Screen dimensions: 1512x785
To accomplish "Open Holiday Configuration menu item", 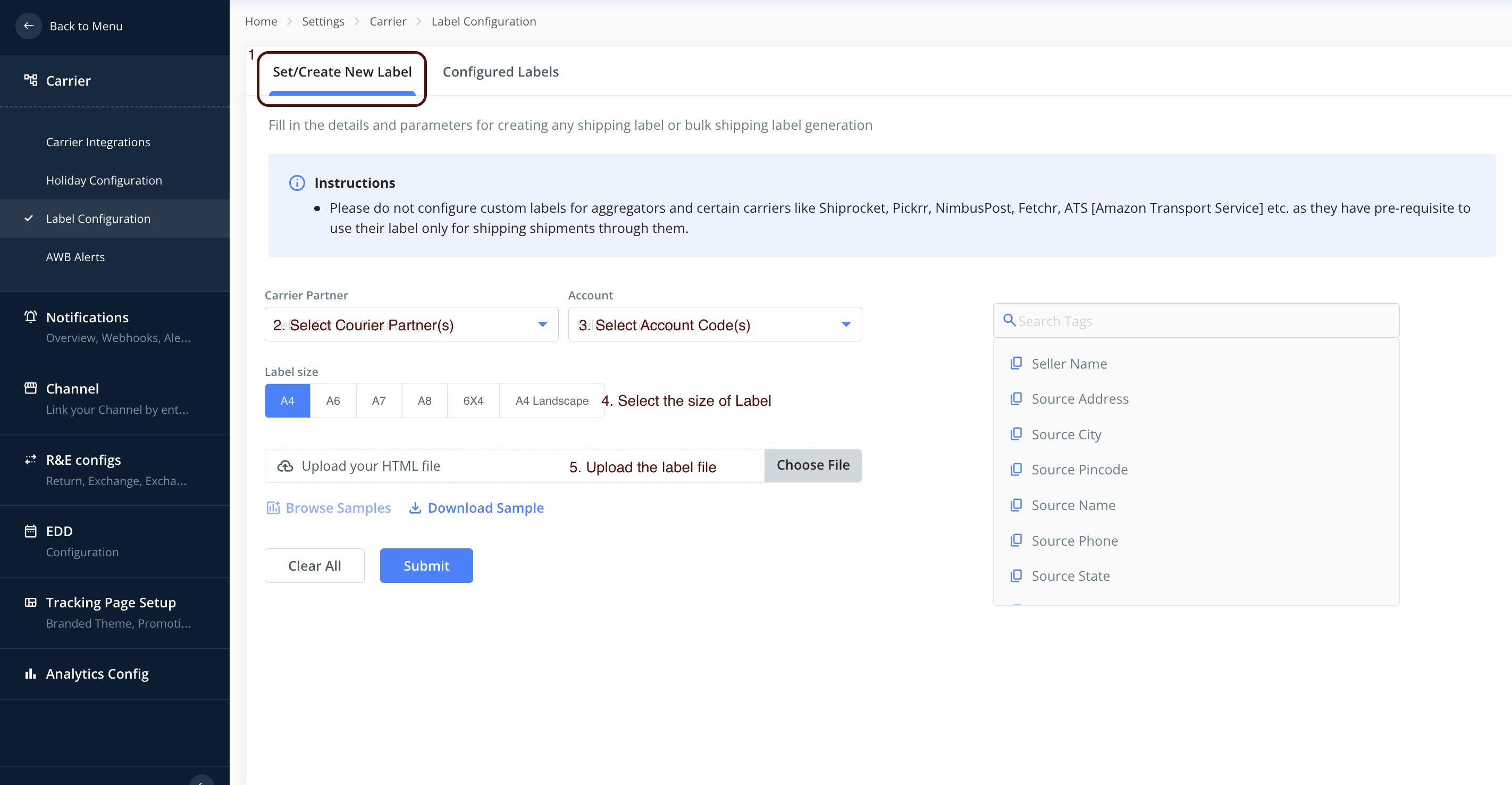I will pyautogui.click(x=104, y=180).
